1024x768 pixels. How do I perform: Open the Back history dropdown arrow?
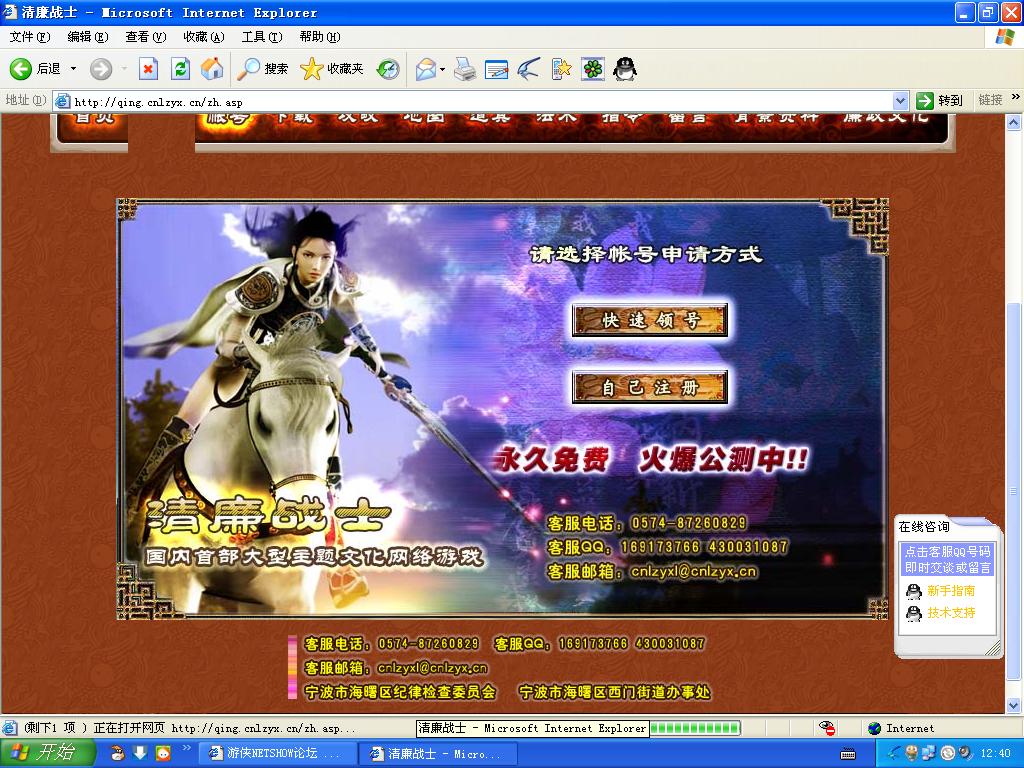(x=73, y=69)
